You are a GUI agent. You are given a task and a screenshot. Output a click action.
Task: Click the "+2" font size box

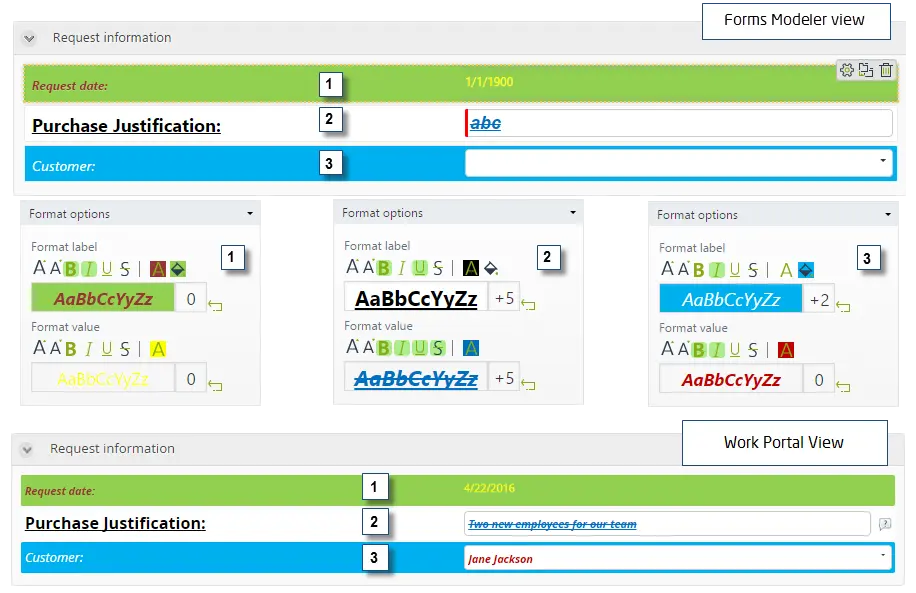click(818, 300)
